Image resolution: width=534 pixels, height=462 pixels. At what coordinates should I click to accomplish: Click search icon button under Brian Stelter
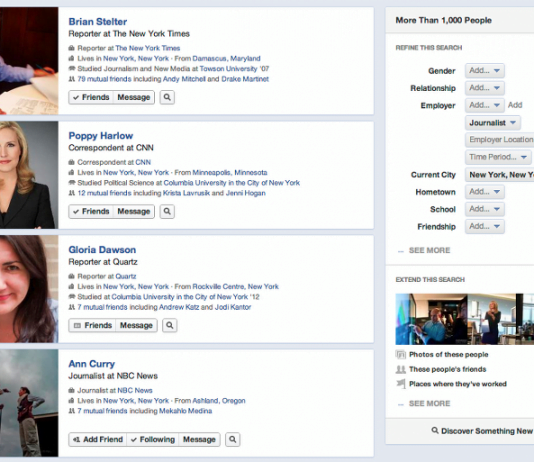167,97
